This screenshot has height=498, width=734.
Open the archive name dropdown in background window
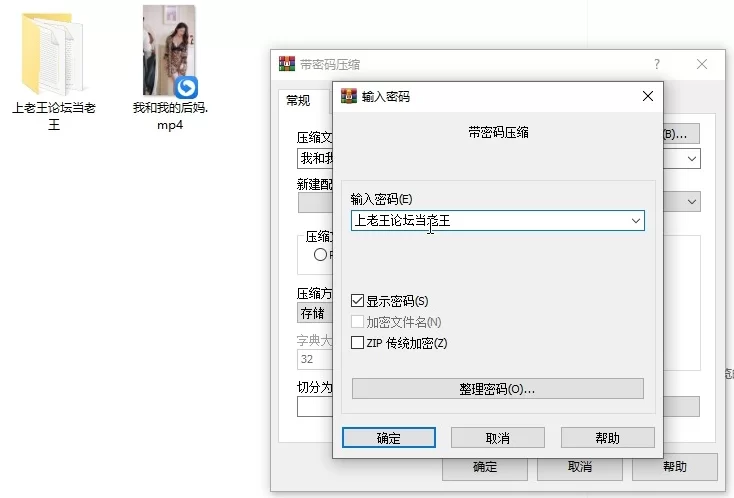pyautogui.click(x=691, y=158)
